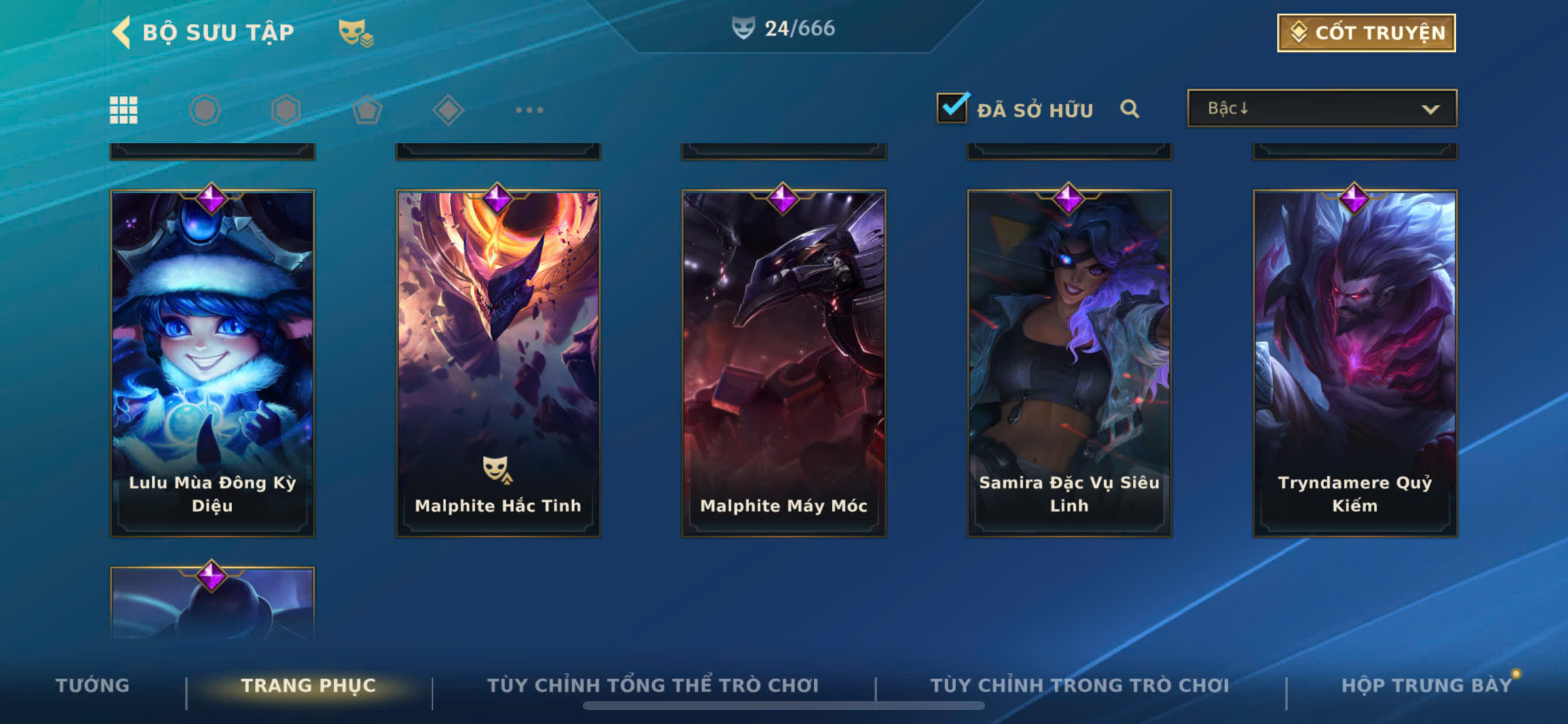This screenshot has height=724, width=1568.
Task: Select the Malphite Hắc Tinh skin card
Action: click(x=498, y=363)
